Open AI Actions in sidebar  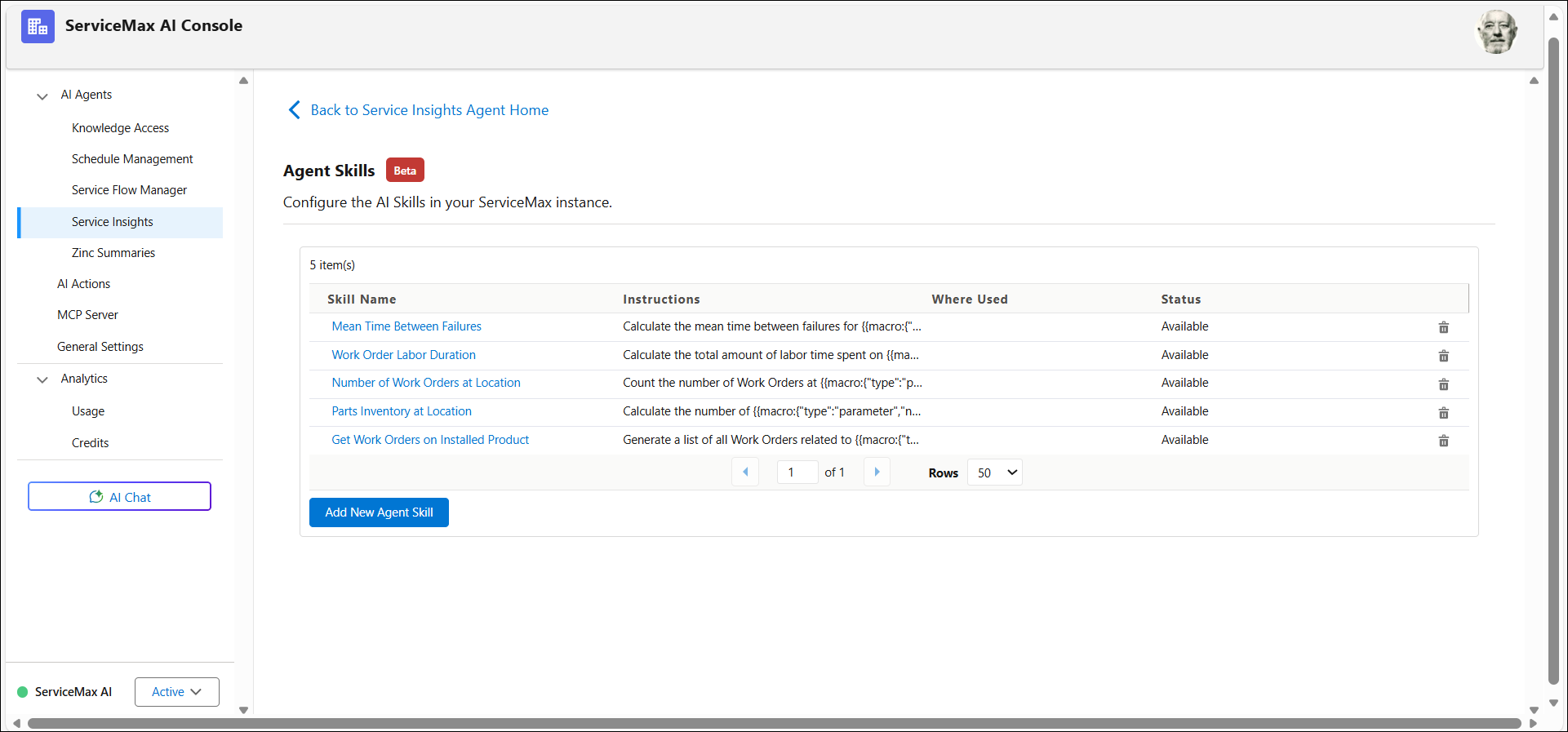[83, 284]
